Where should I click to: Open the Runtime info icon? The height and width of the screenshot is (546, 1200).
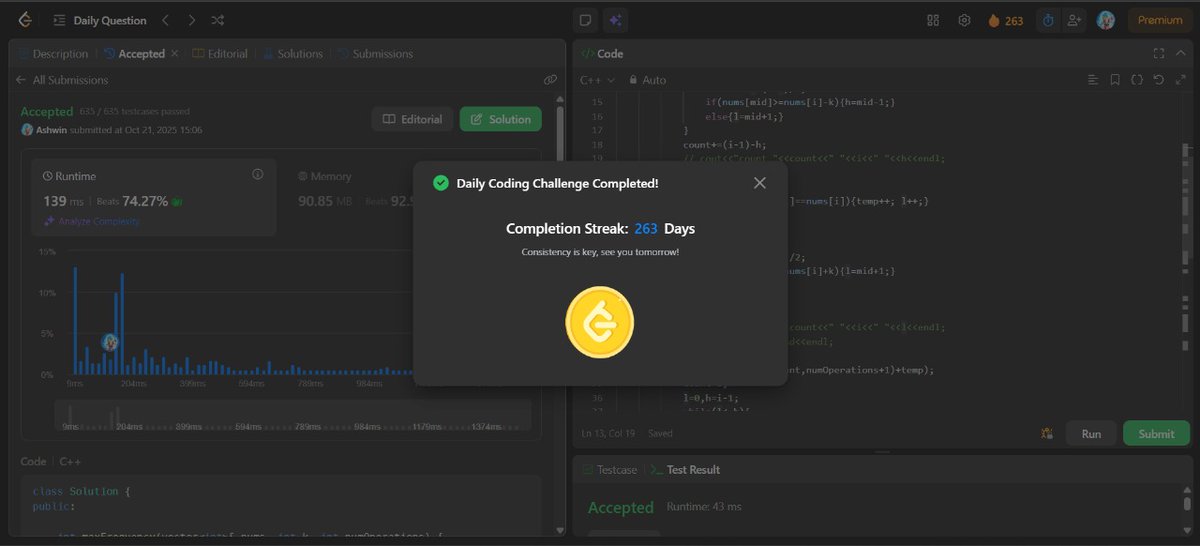(x=257, y=174)
